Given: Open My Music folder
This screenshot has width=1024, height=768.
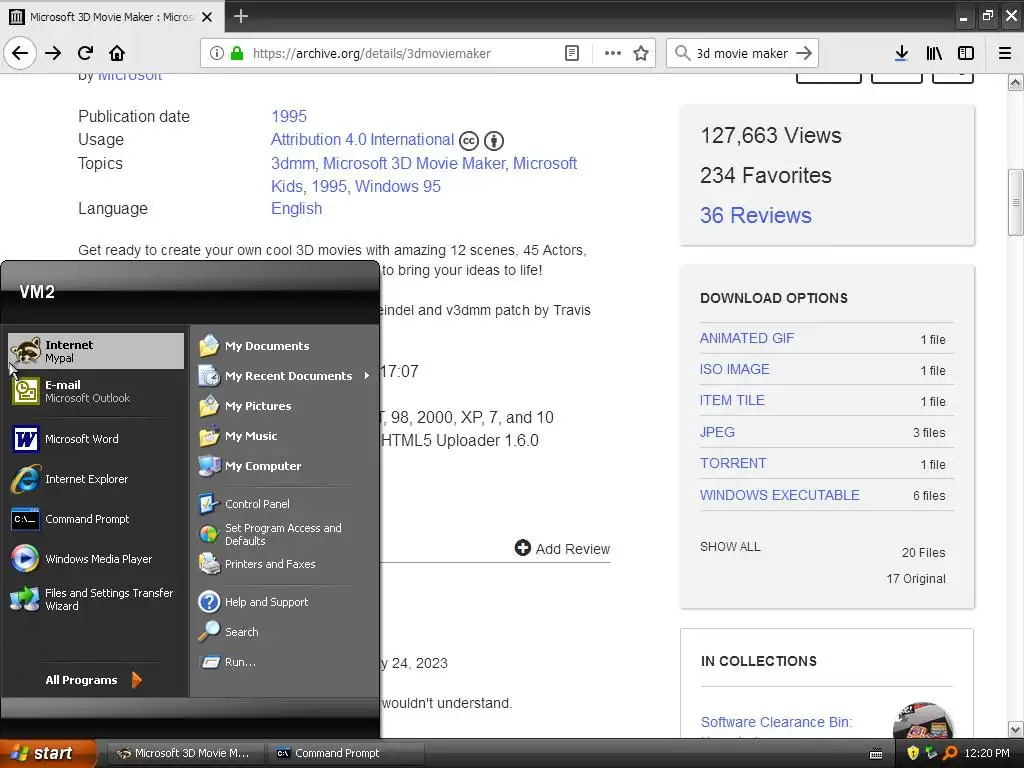Looking at the screenshot, I should (x=285, y=436).
